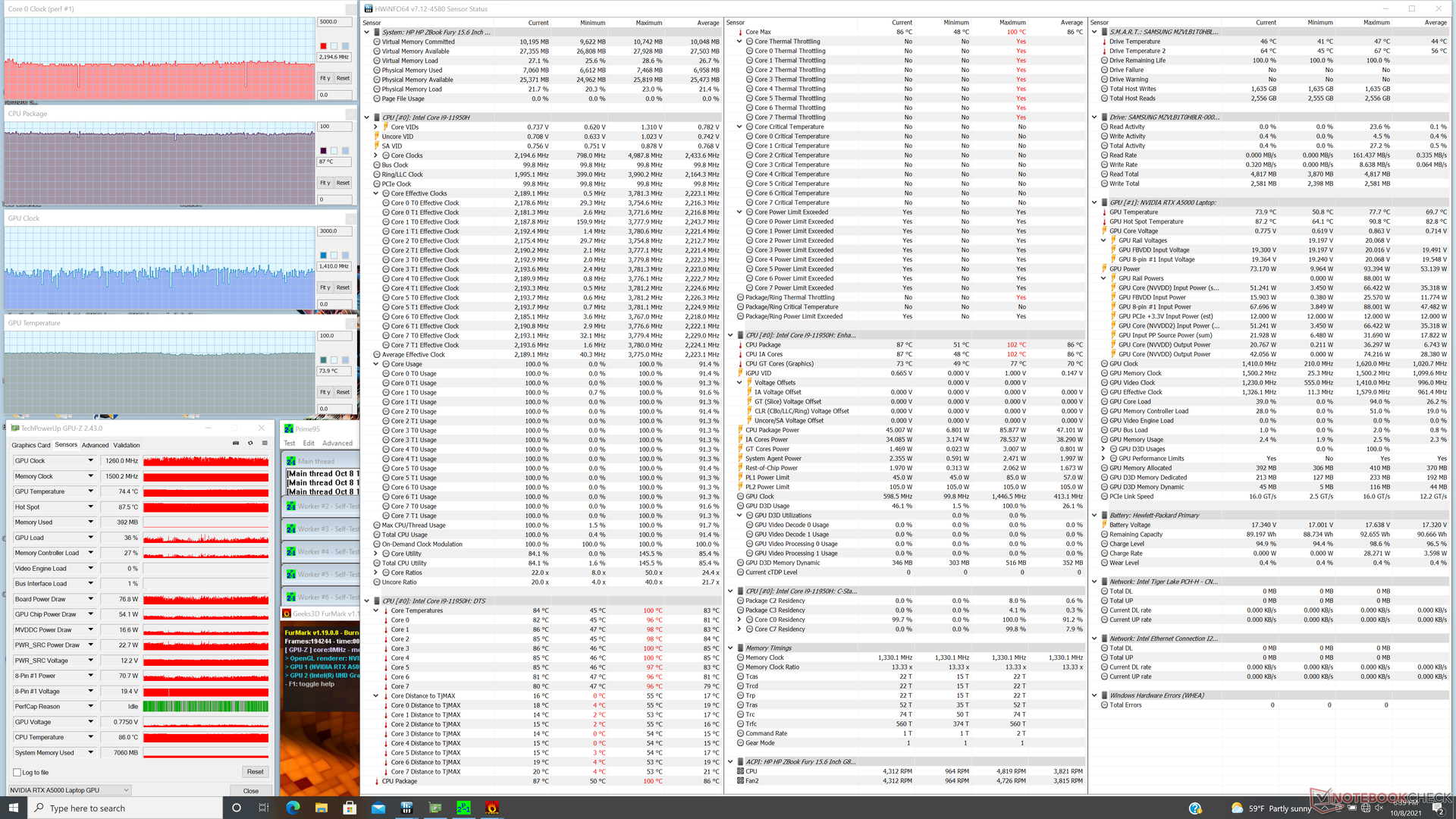Viewport: 1456px width, 819px height.
Task: Open GPU Temperature sensor dropdown in GPU-Z
Action: (90, 491)
